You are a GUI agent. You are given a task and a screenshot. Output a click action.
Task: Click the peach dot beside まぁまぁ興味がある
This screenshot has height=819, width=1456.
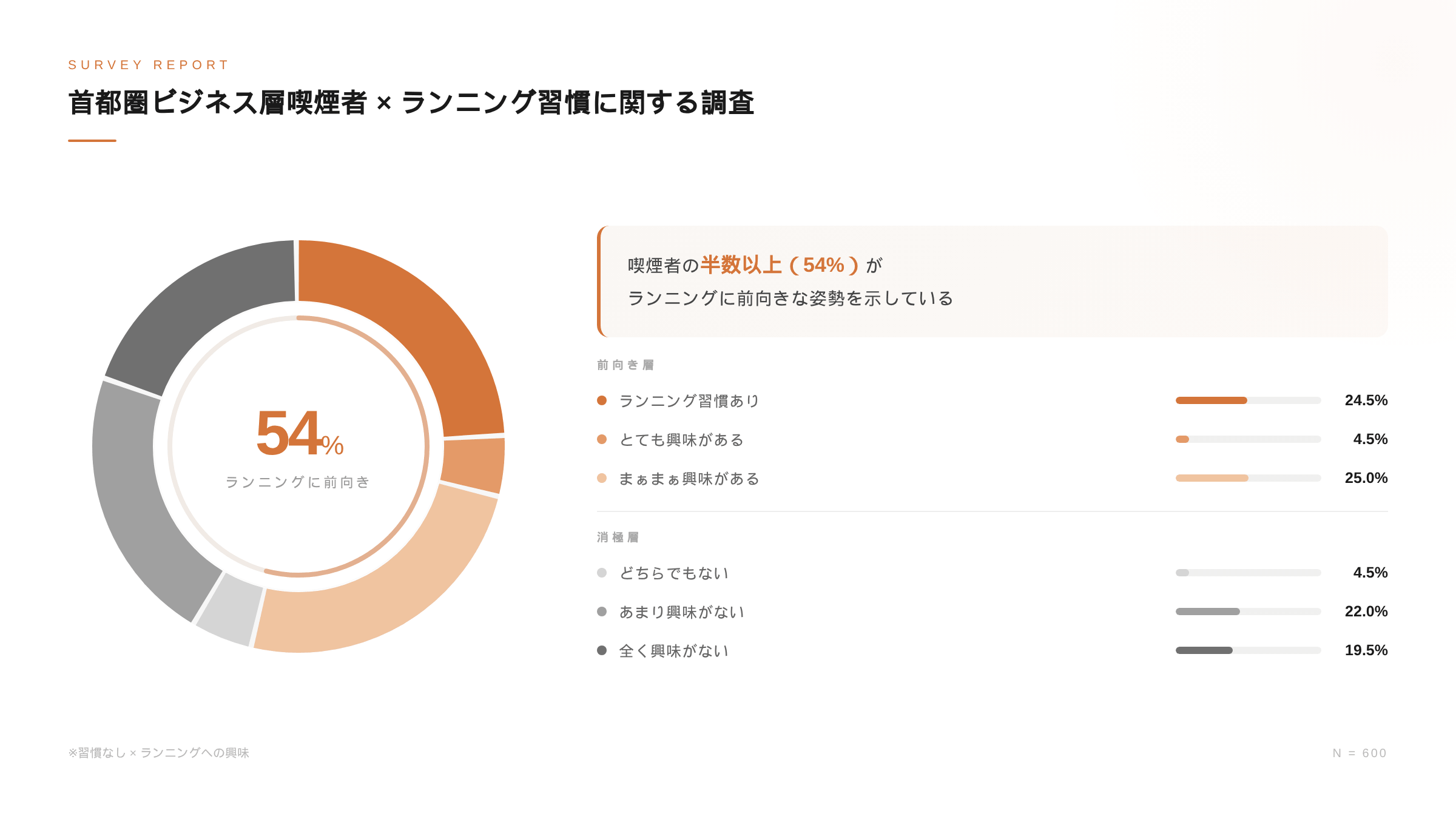click(602, 478)
